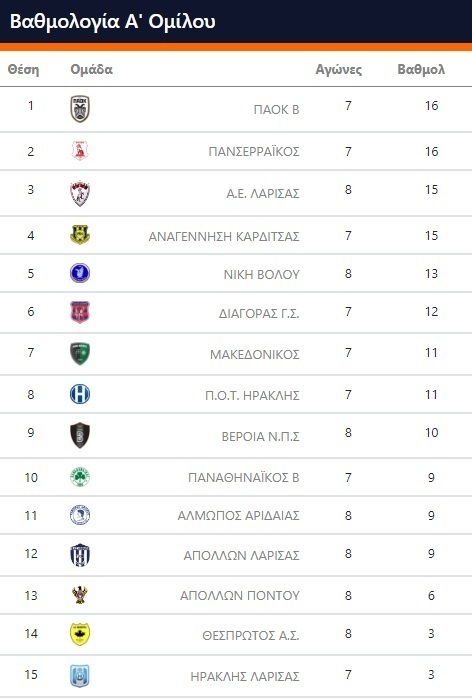Open the Α.Ε. Λάρισας crest icon
472x699 pixels.
click(x=80, y=193)
